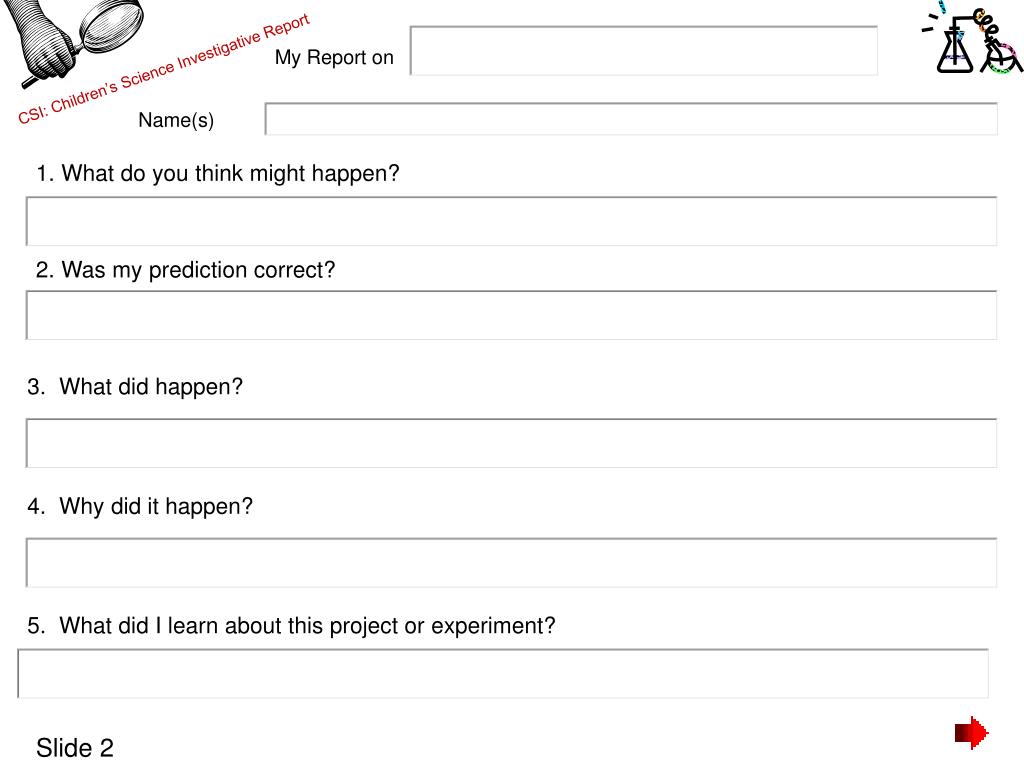Click the prediction correct answer box
This screenshot has height=768, width=1024.
(x=511, y=315)
